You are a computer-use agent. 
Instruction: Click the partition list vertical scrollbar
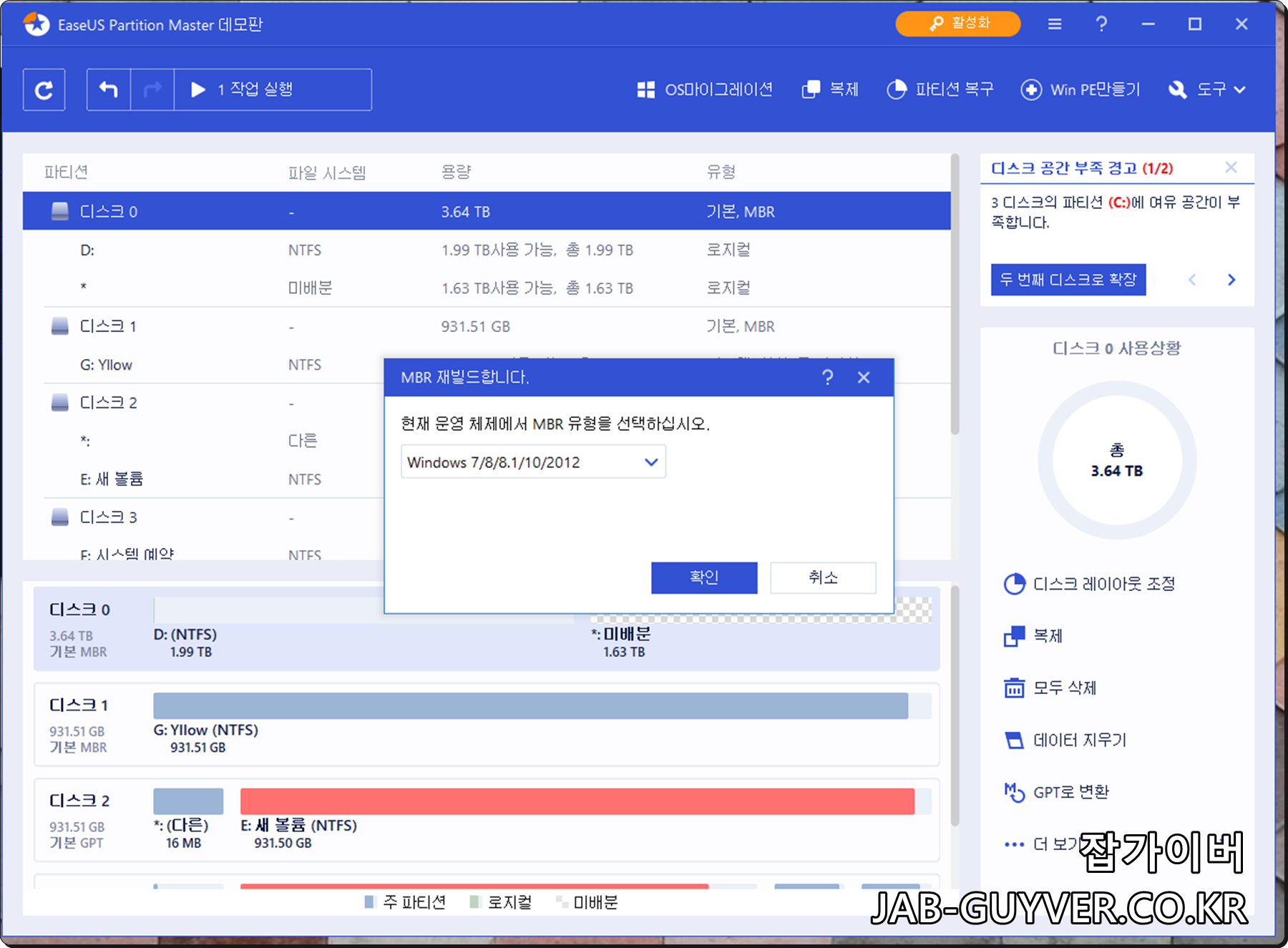click(x=955, y=295)
